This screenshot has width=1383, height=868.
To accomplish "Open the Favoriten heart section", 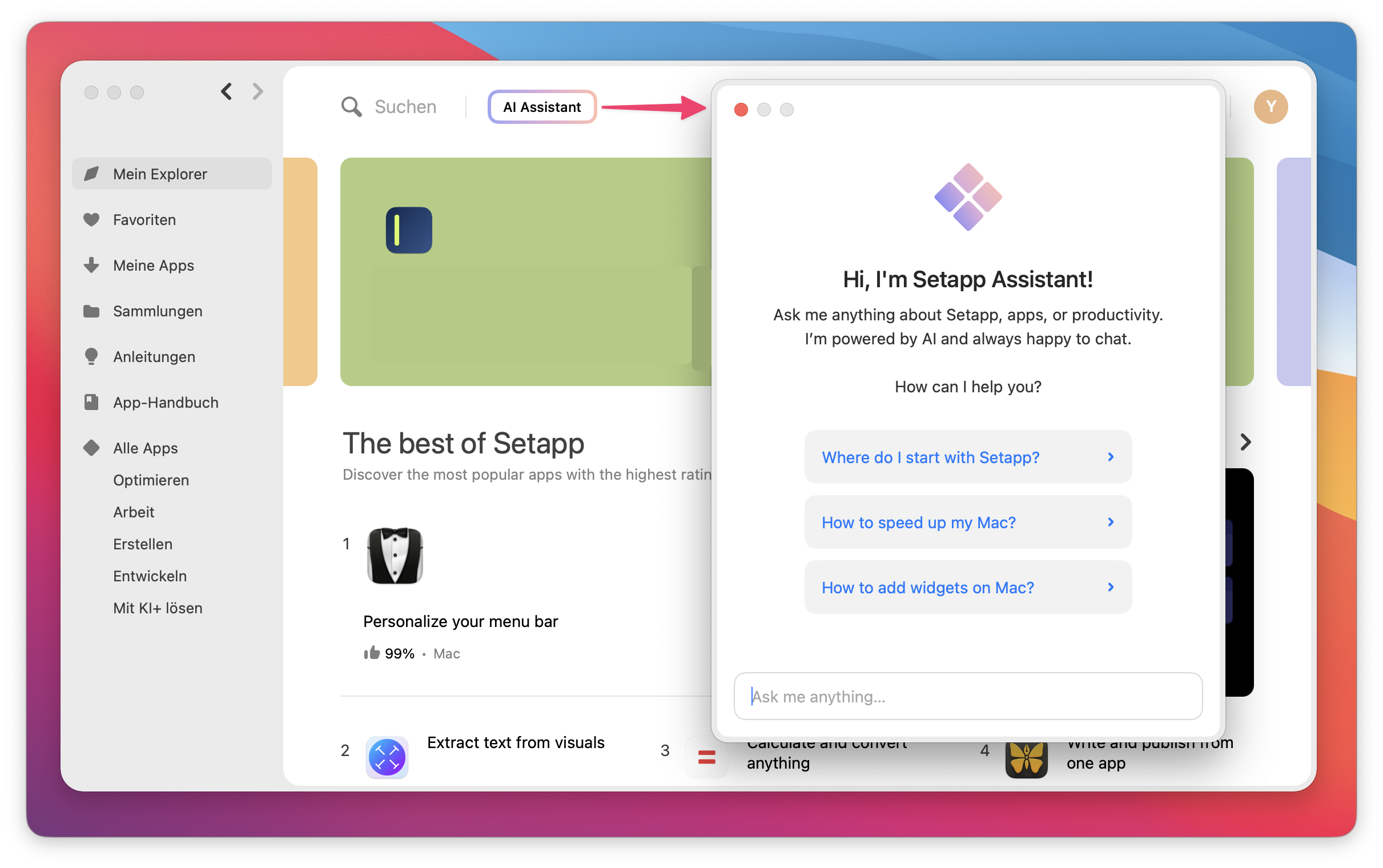I will click(144, 219).
